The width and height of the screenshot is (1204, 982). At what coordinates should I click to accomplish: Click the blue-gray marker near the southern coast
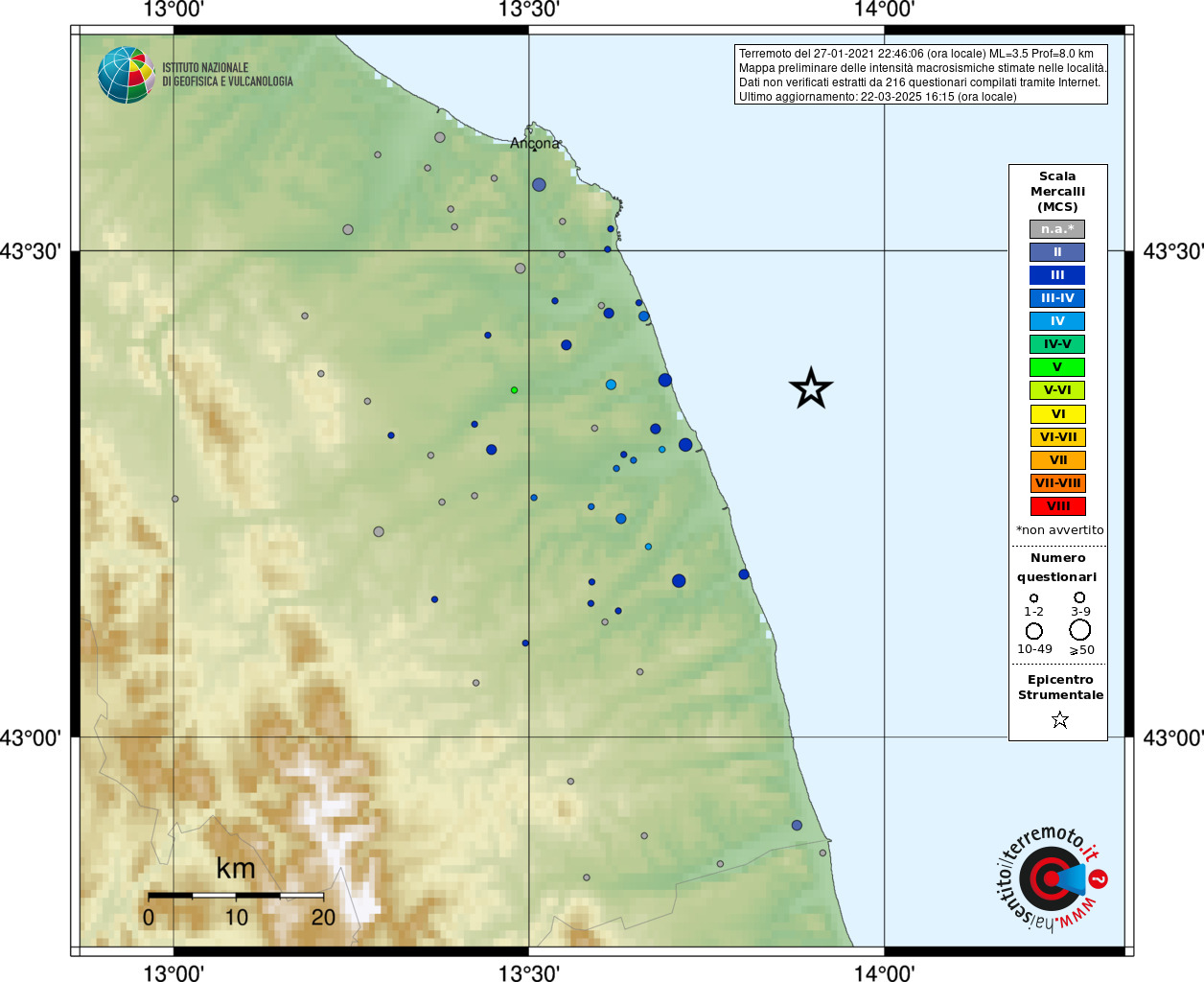pos(797,825)
